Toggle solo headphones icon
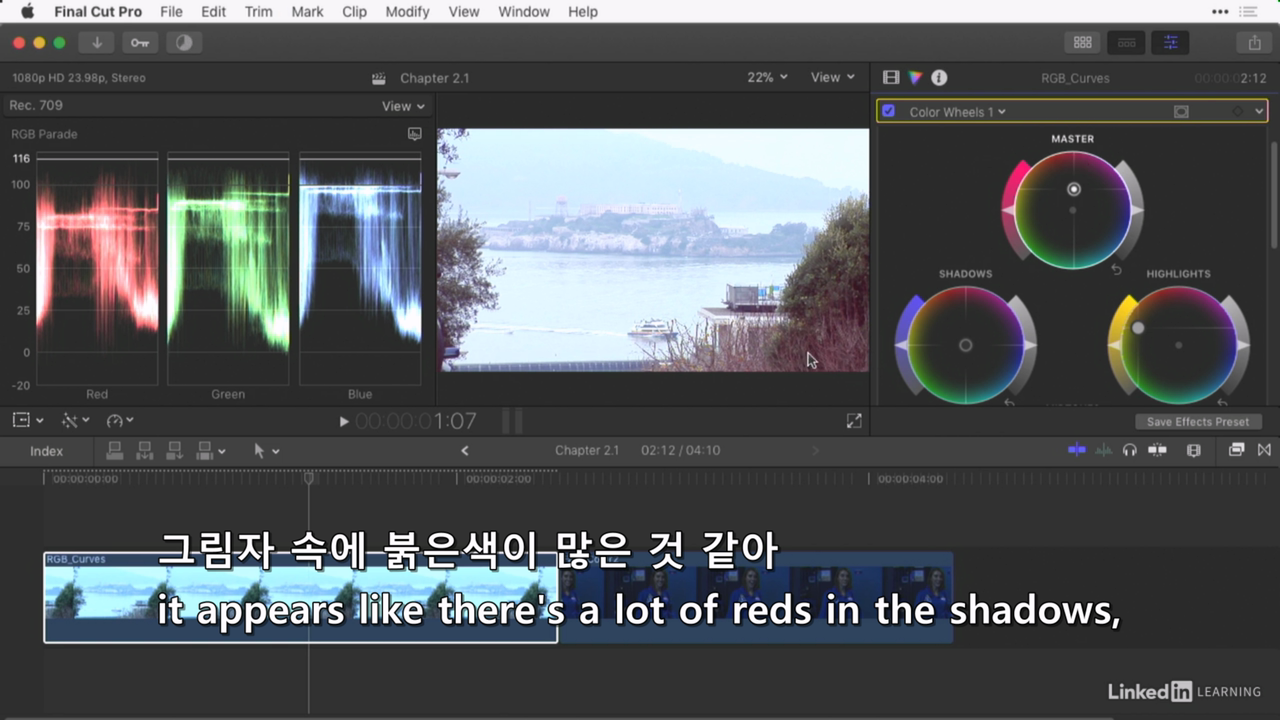This screenshot has height=720, width=1280. [1130, 450]
